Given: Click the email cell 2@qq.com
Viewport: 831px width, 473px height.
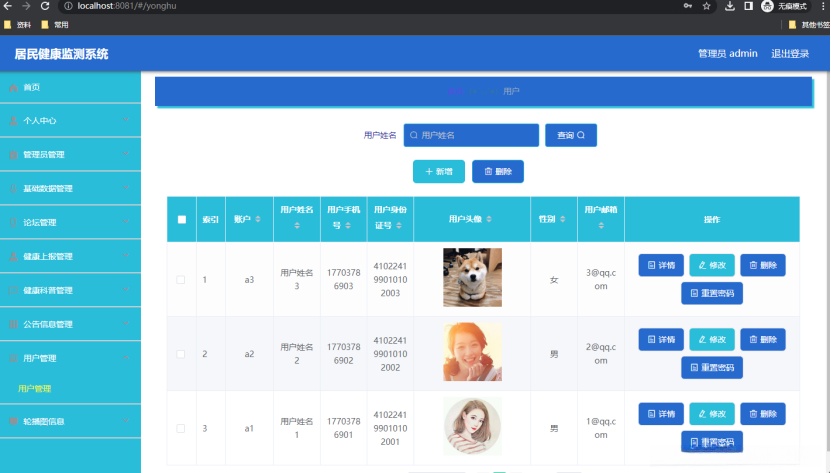Looking at the screenshot, I should tap(600, 354).
